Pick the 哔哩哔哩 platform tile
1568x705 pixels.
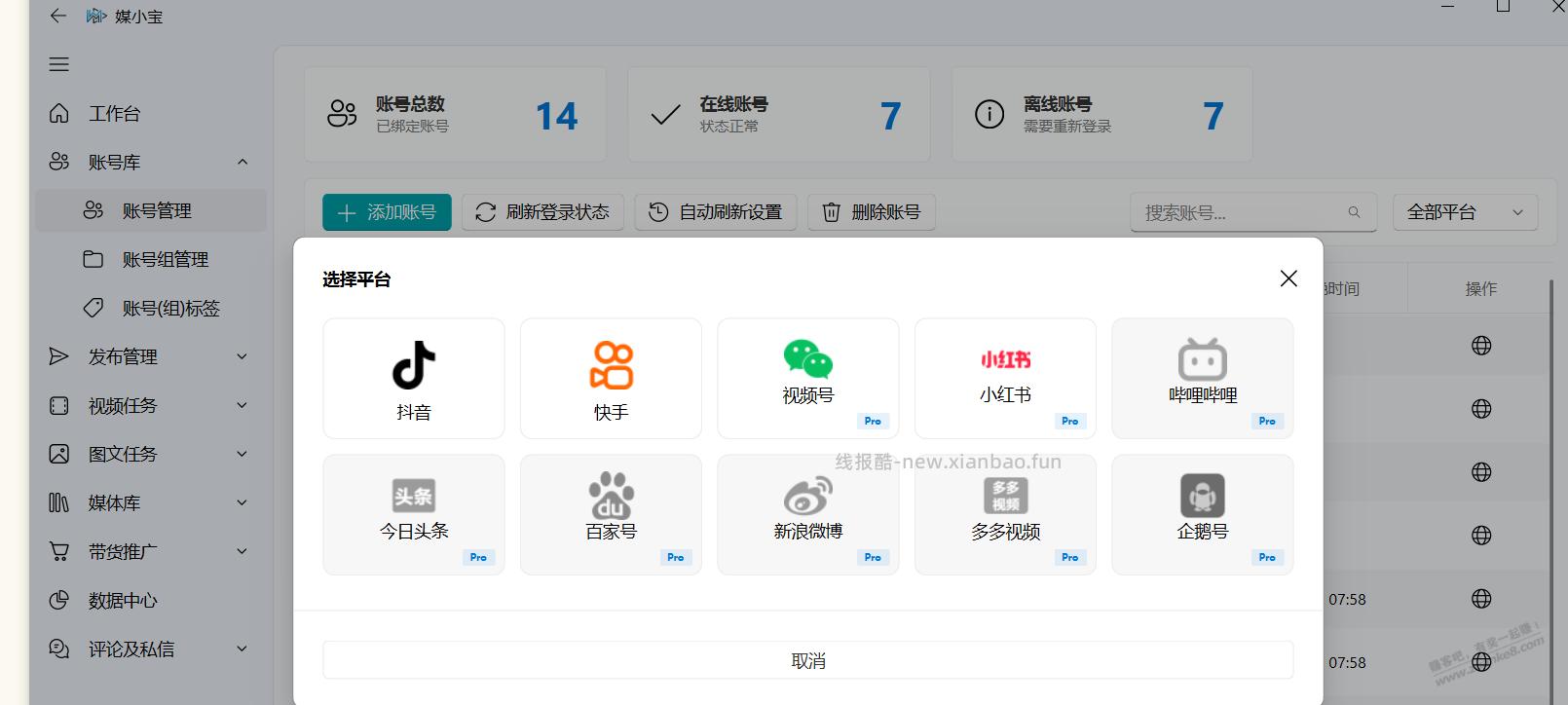pos(1203,379)
